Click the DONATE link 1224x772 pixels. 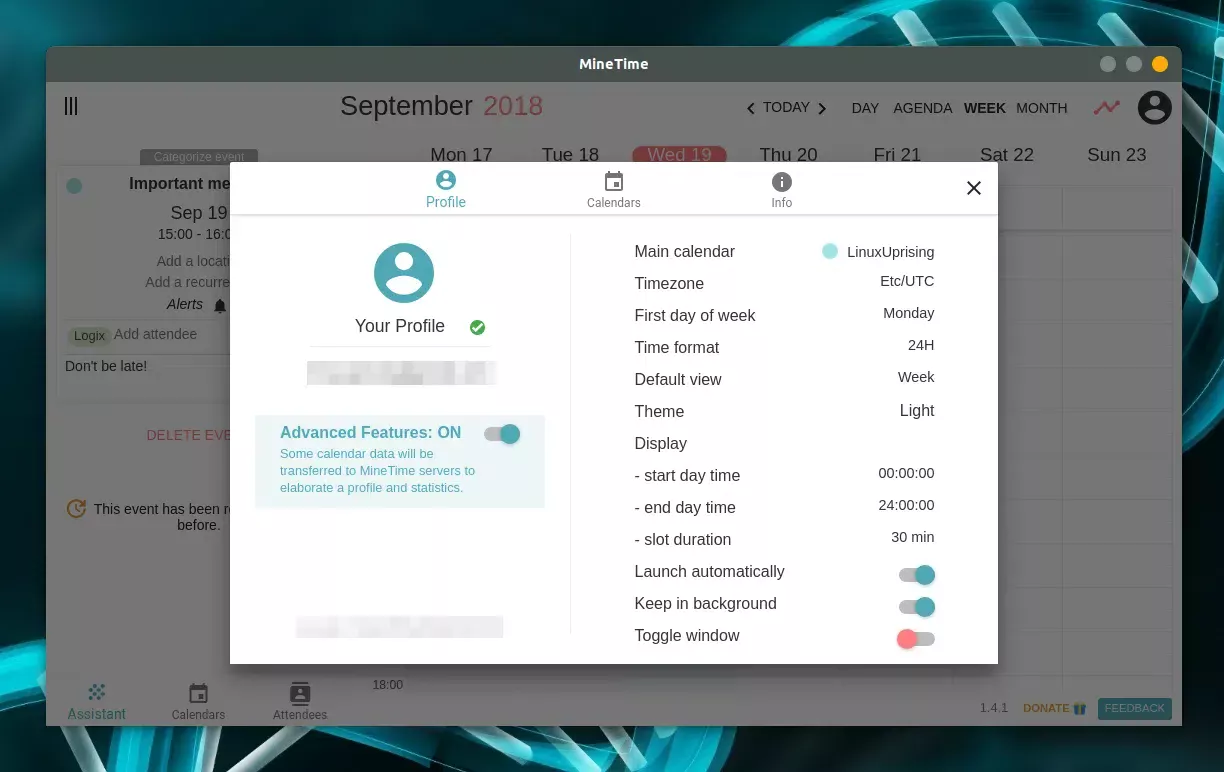[1054, 708]
